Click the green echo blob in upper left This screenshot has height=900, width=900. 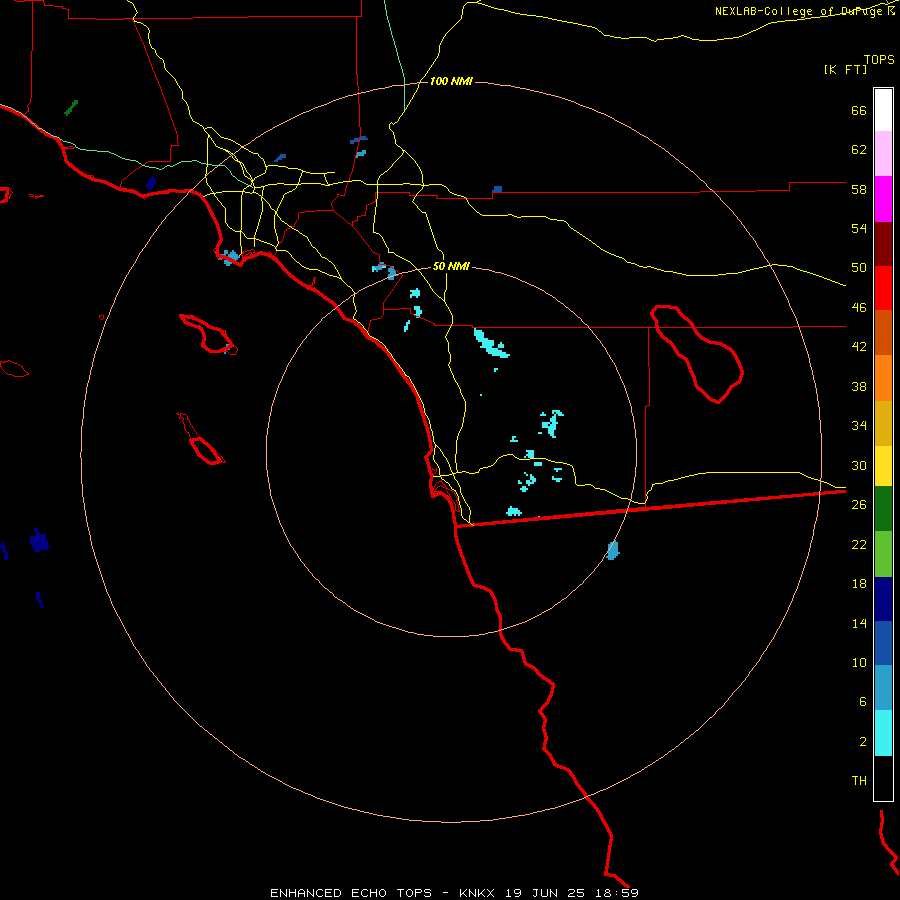(71, 107)
